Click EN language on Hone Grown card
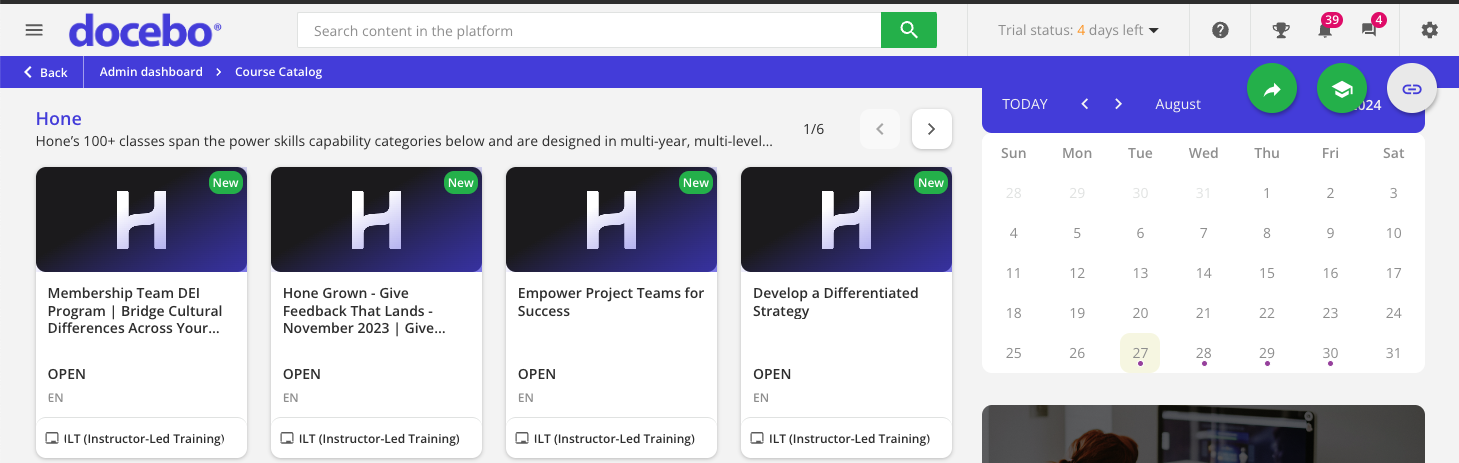Image resolution: width=1459 pixels, height=463 pixels. click(291, 397)
